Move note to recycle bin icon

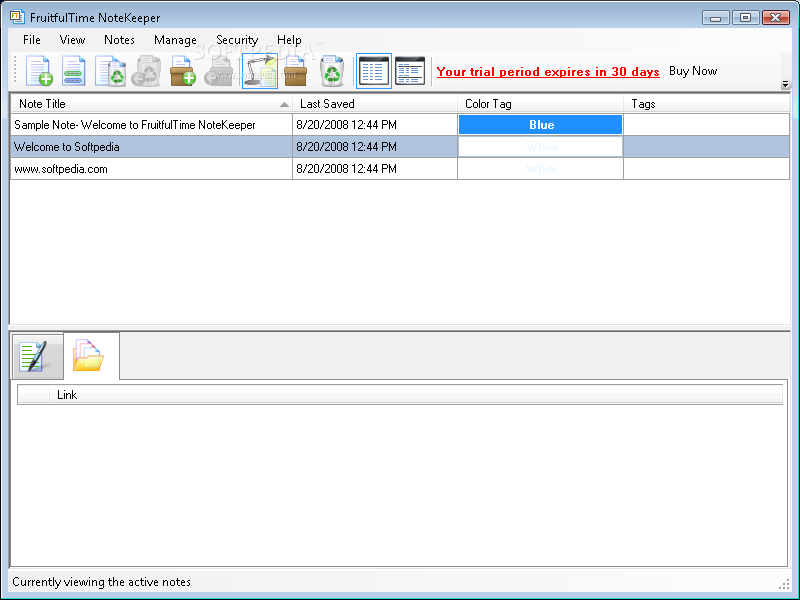(111, 71)
